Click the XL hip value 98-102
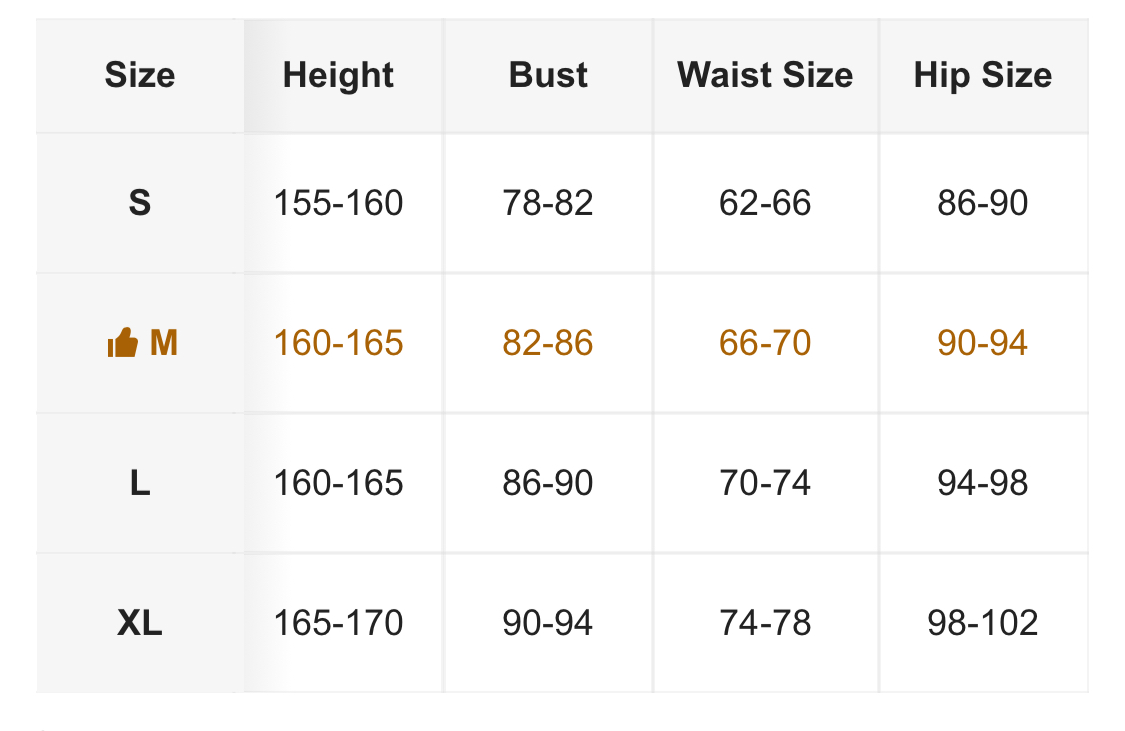Screen dimensions: 1125x731 point(982,623)
